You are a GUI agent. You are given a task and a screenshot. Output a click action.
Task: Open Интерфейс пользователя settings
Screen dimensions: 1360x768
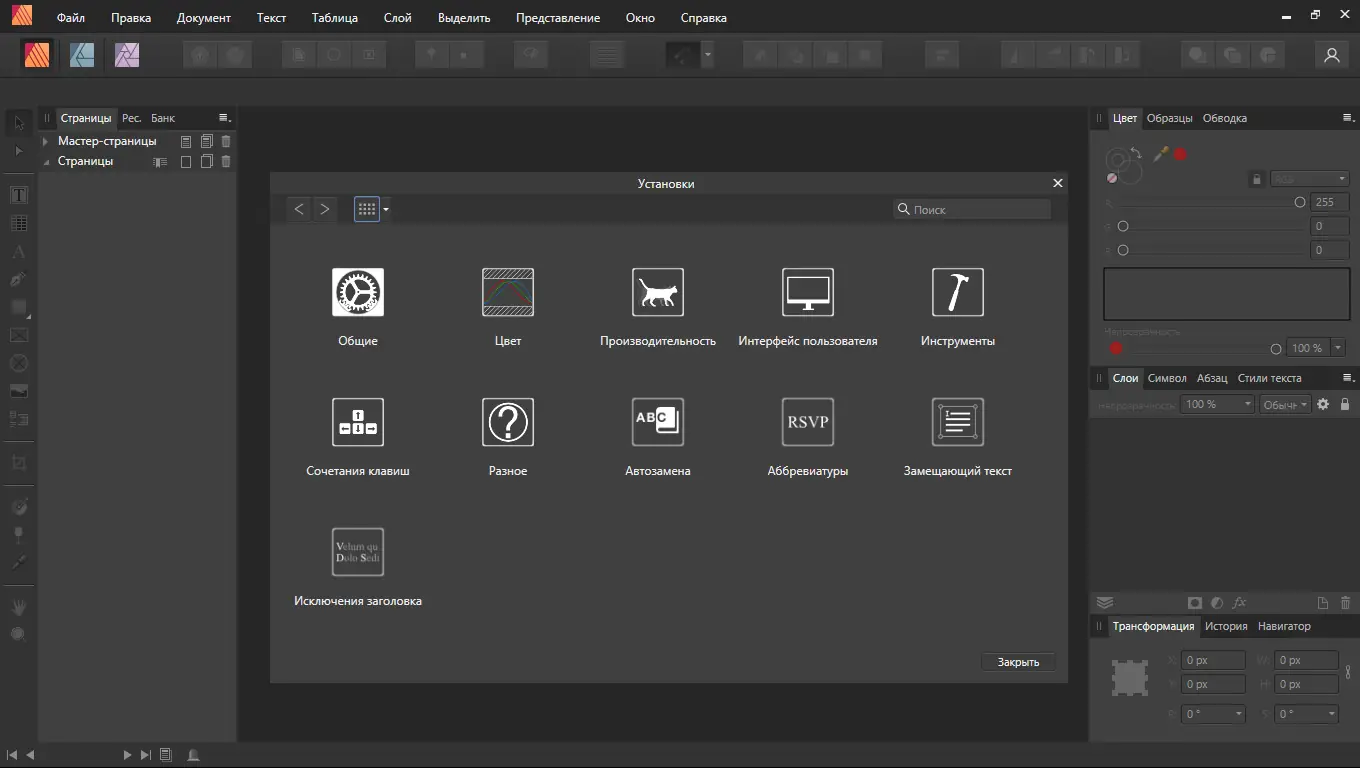coord(808,292)
